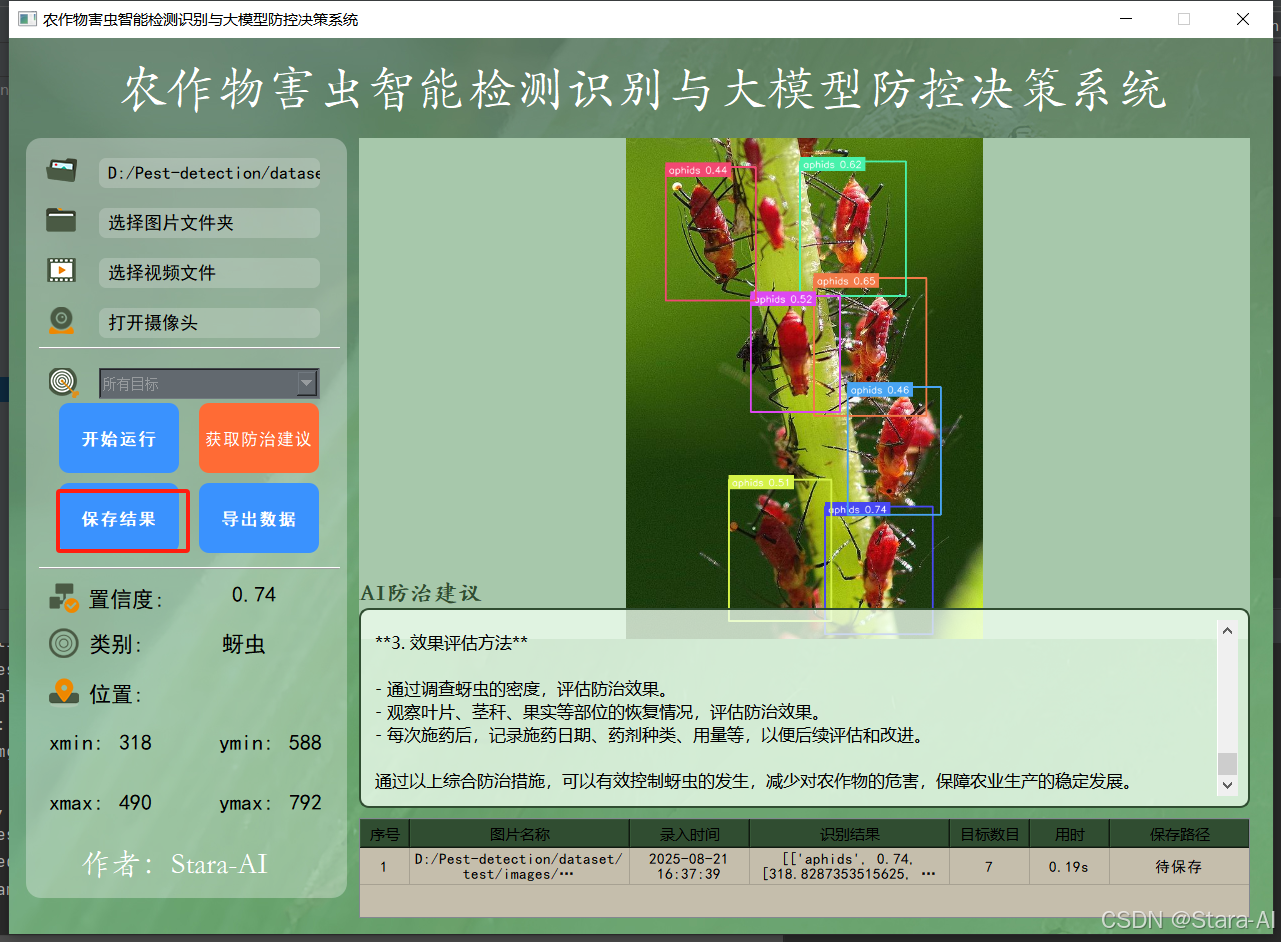
Task: Click the target filter icon
Action: pyautogui.click(x=64, y=383)
